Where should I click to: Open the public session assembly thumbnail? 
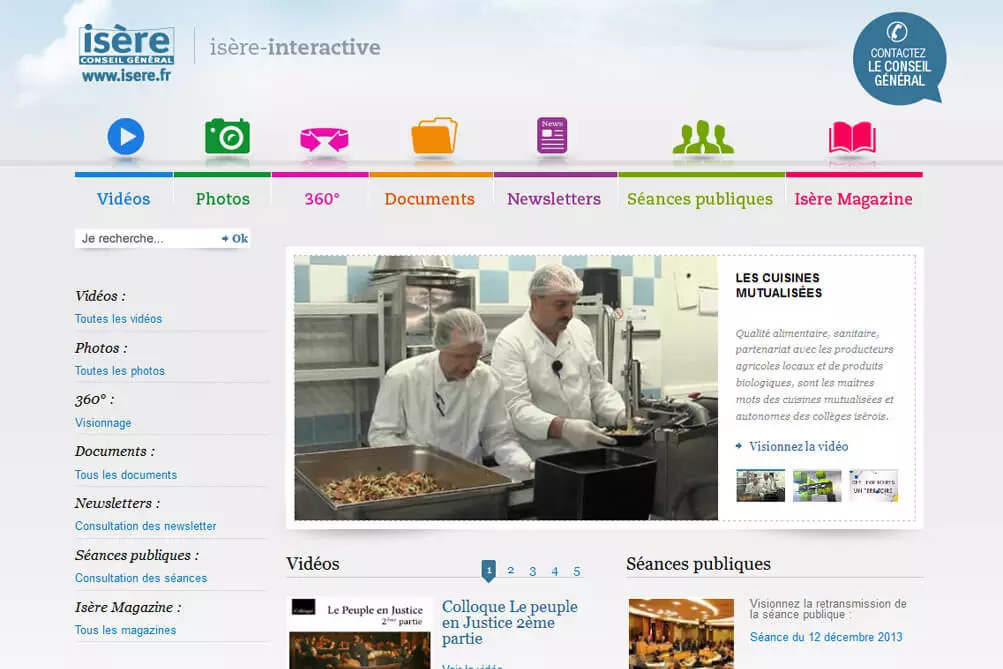coord(681,634)
